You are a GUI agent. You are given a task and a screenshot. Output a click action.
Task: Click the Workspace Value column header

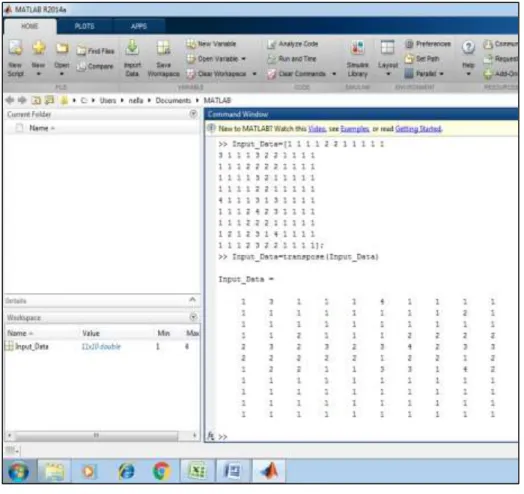91,334
